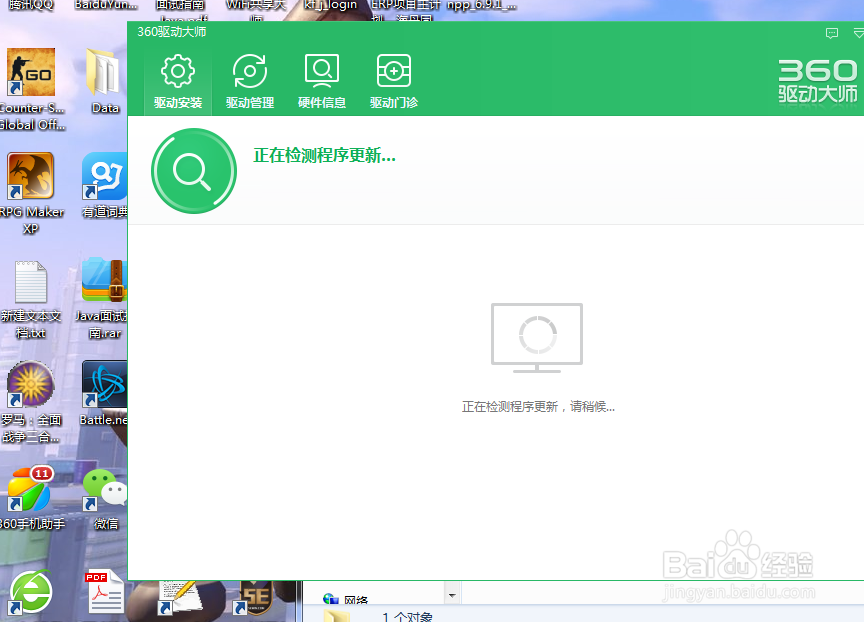The width and height of the screenshot is (864, 622).
Task: Switch to the 驱动管理 tab
Action: 250,82
